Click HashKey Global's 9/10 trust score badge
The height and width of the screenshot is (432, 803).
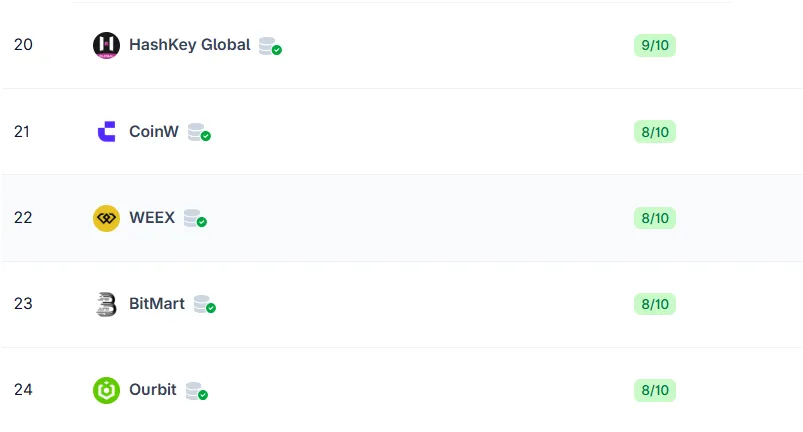[x=655, y=45]
